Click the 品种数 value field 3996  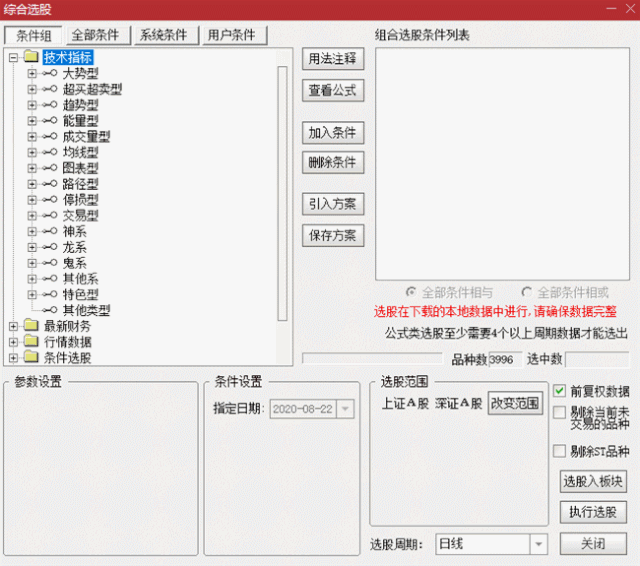point(505,360)
